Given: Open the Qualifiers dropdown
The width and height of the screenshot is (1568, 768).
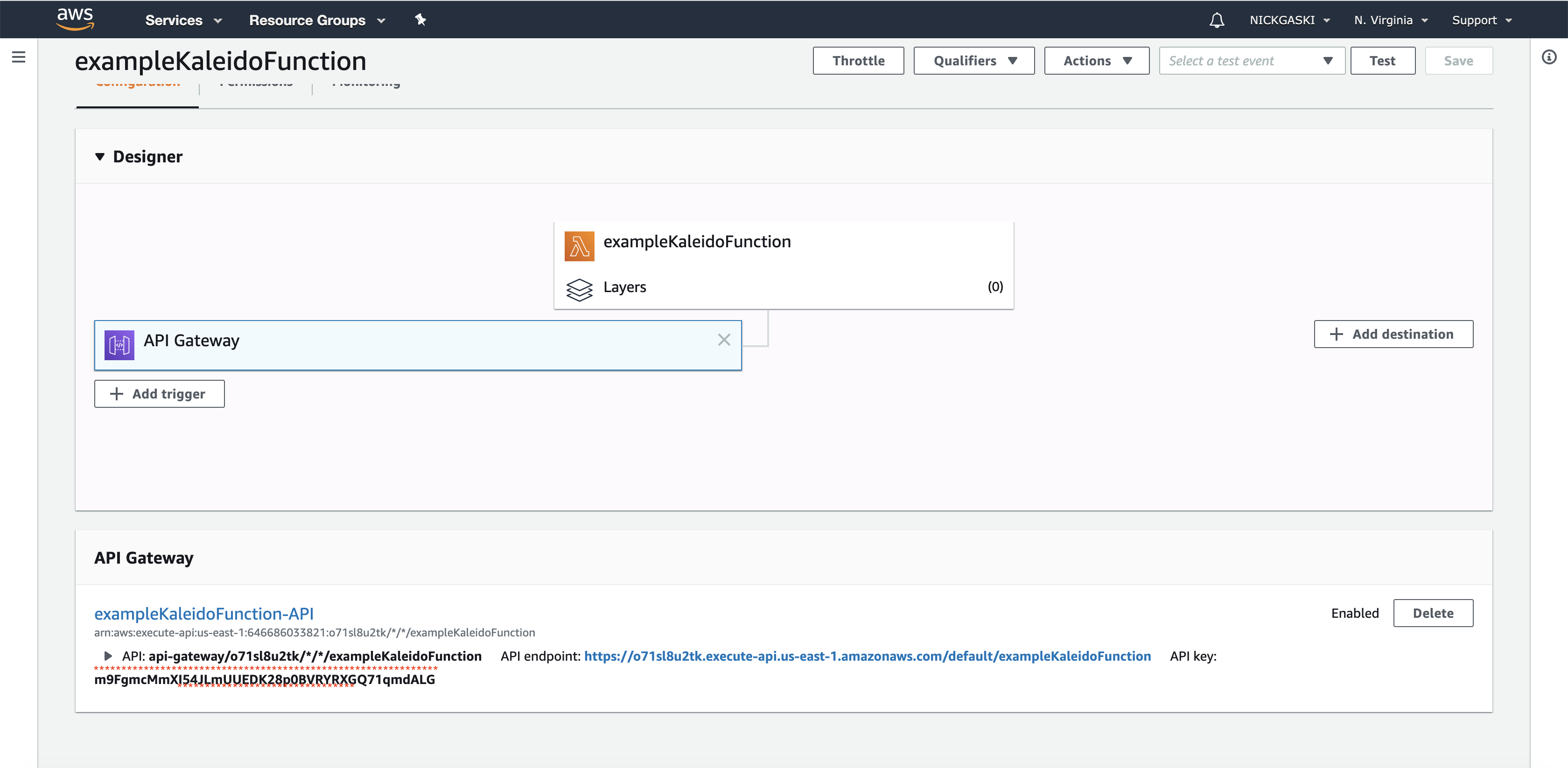Looking at the screenshot, I should point(974,61).
